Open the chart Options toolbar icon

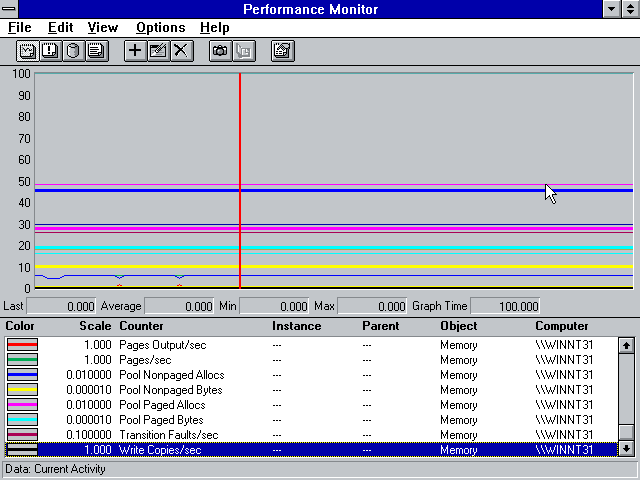pyautogui.click(x=282, y=51)
